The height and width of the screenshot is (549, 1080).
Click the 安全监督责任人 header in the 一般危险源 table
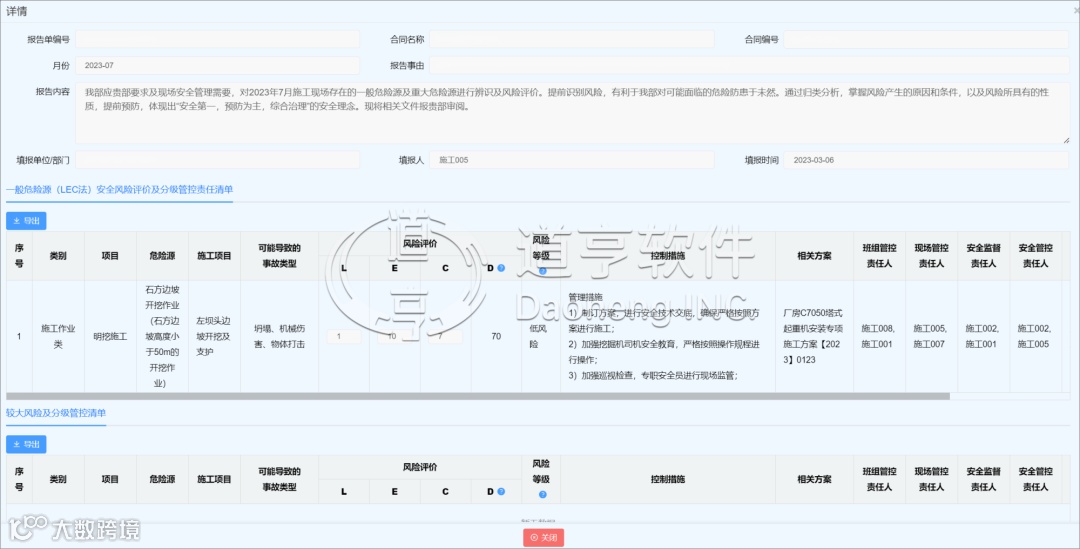[984, 256]
